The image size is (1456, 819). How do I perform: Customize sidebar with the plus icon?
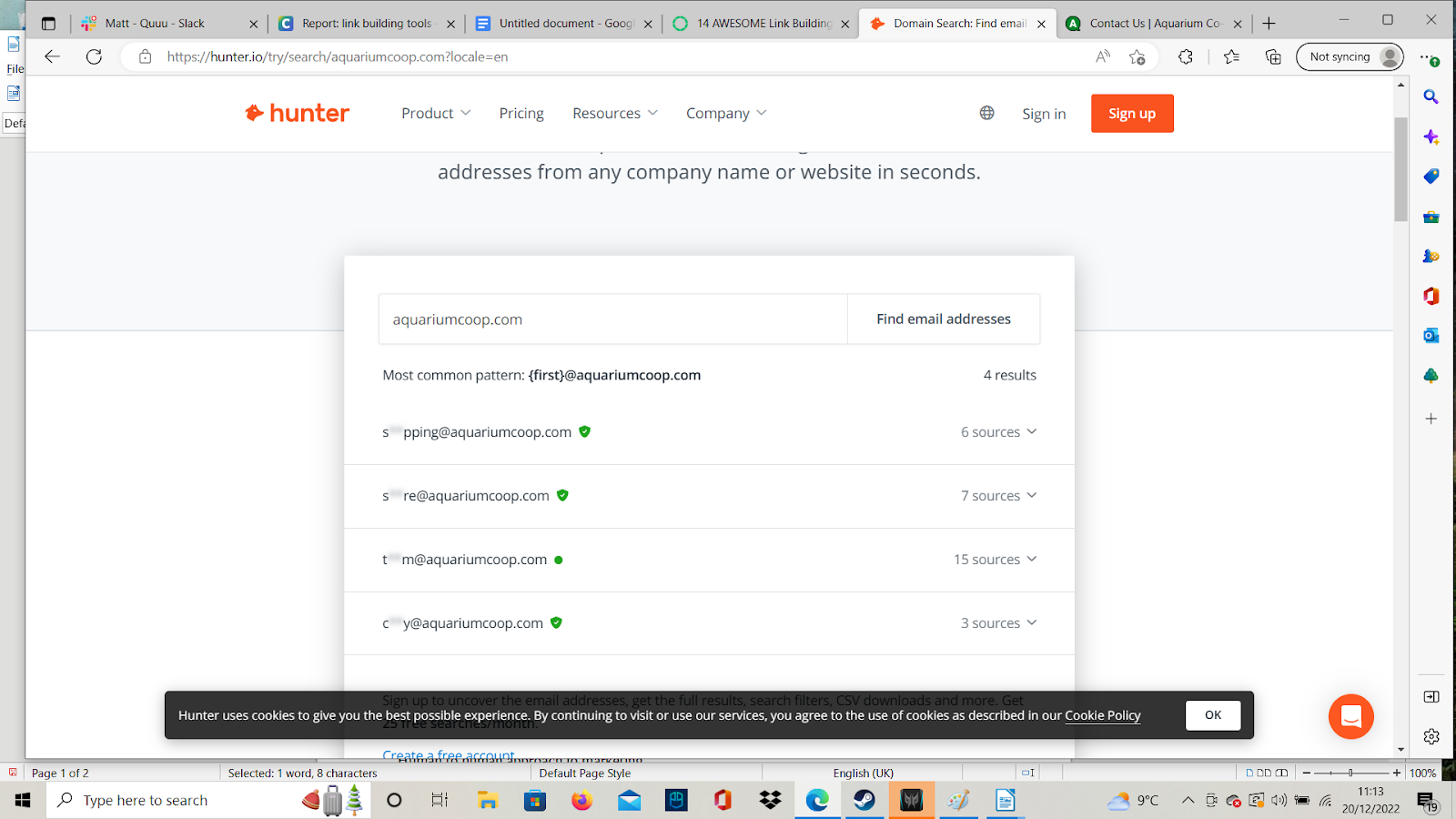(1431, 419)
